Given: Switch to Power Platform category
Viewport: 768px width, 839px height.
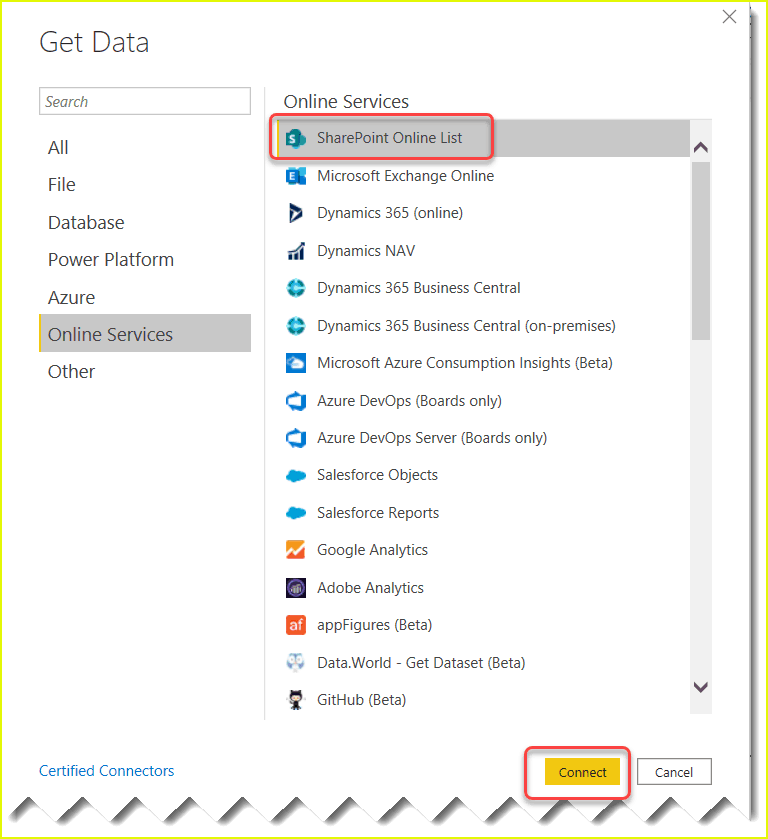Looking at the screenshot, I should 145,260.
